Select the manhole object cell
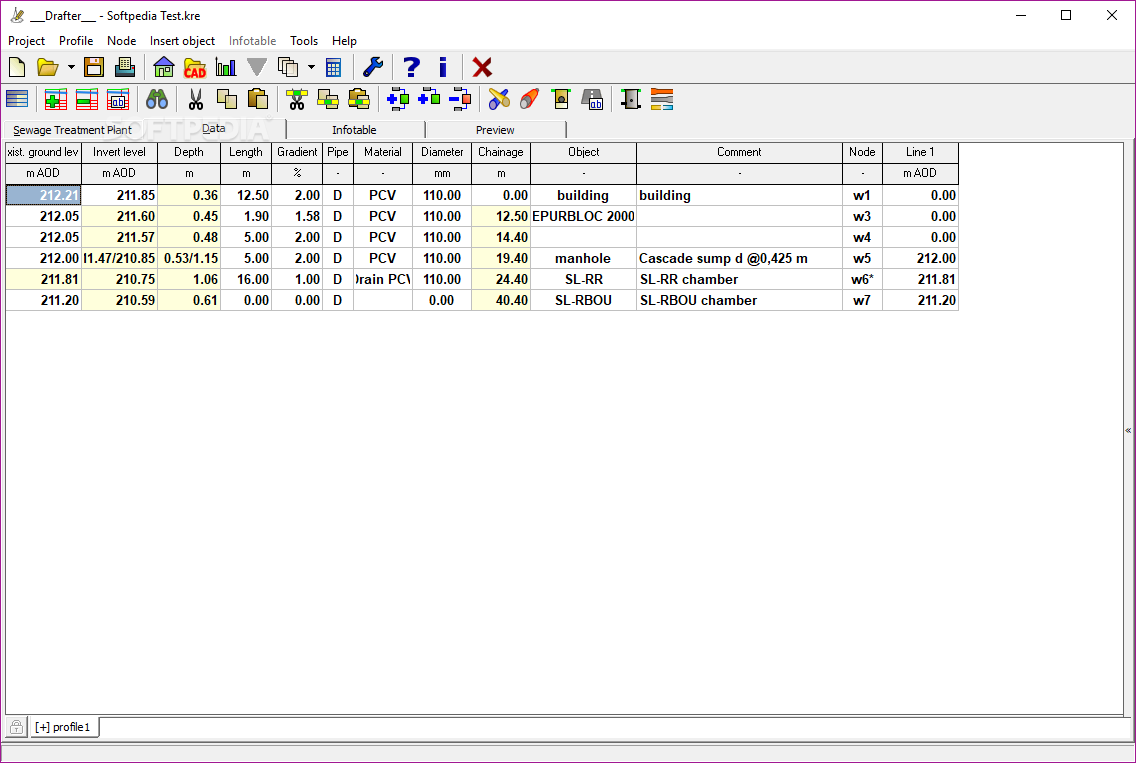Viewport: 1136px width, 763px height. click(583, 259)
